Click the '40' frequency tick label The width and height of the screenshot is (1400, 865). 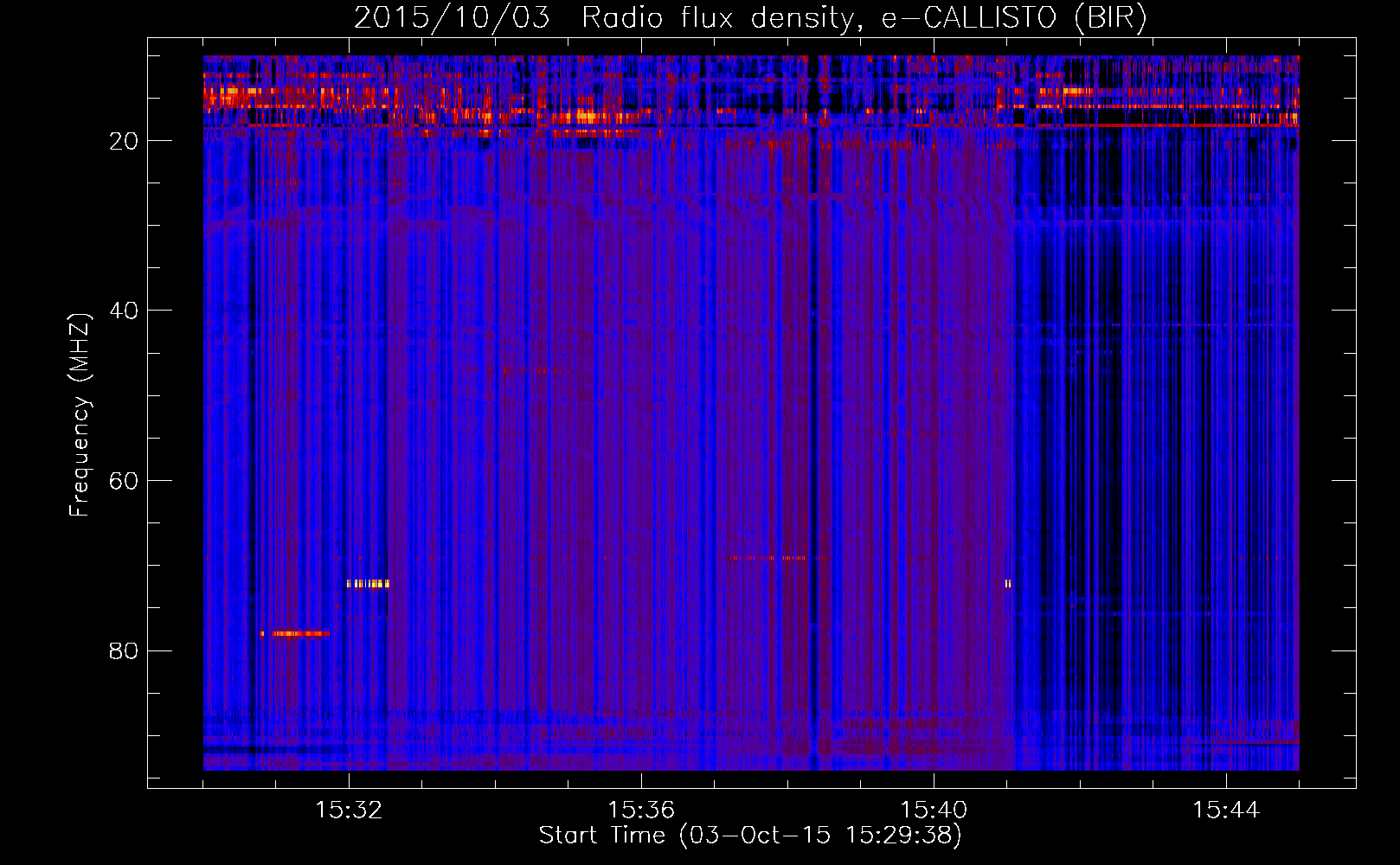(124, 311)
